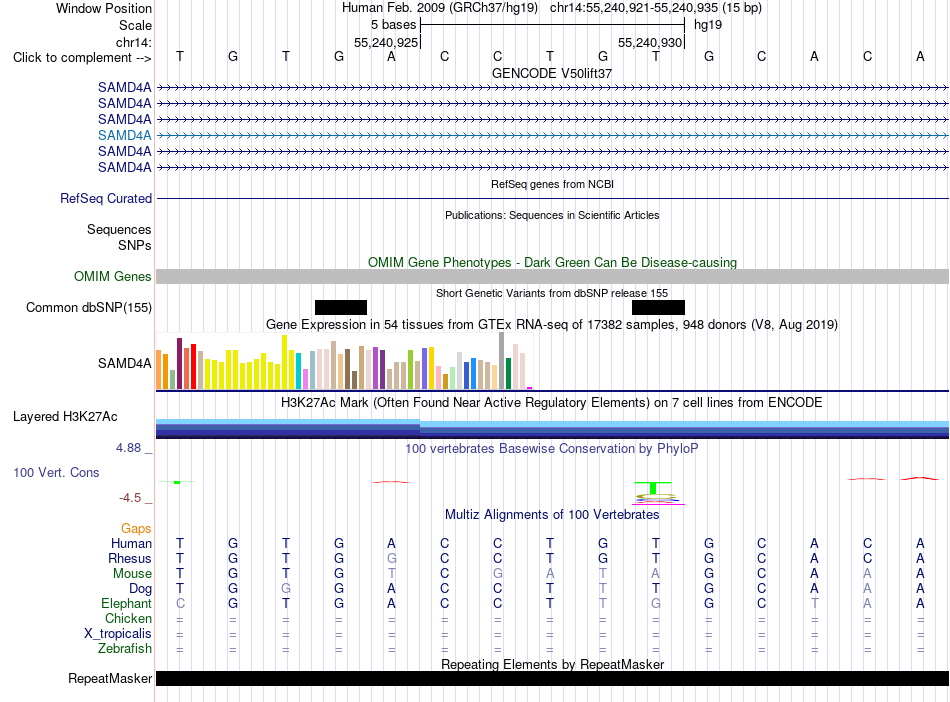This screenshot has height=702, width=950.
Task: Click the light-blue highlighted SAMD4A transcript label
Action: click(125, 135)
